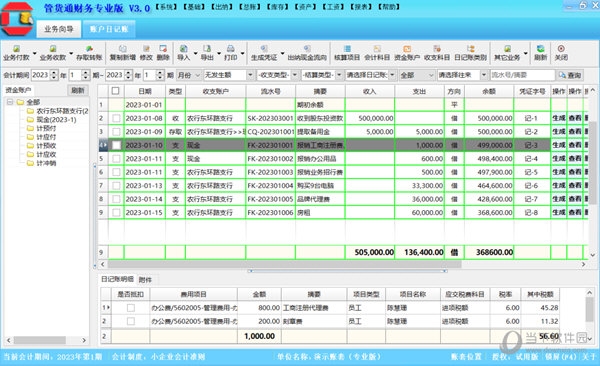The image size is (600, 366).
Task: Click the 修改 edit icon
Action: coord(146,53)
